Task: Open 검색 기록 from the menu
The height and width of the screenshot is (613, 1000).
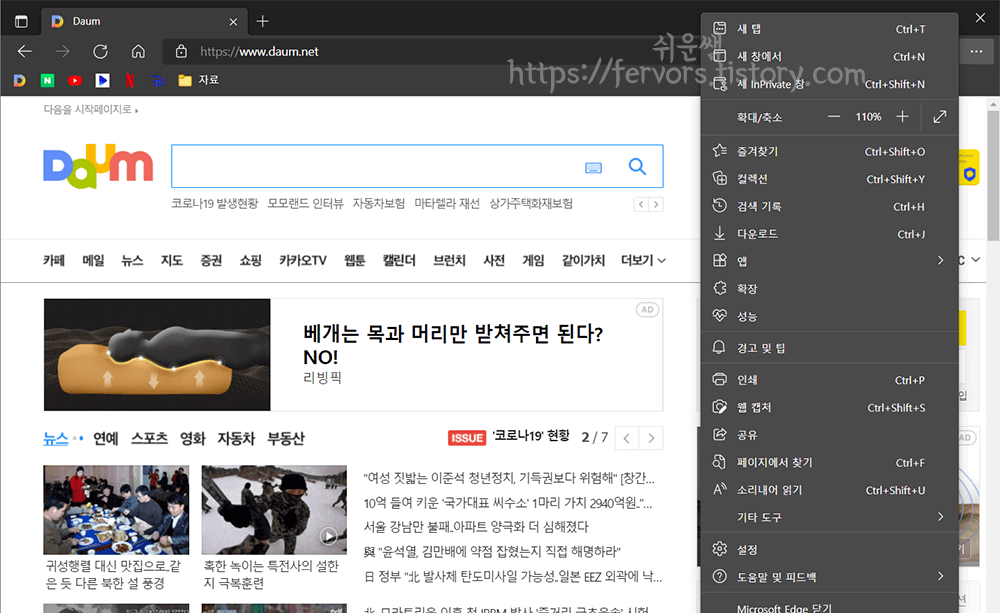Action: tap(829, 206)
